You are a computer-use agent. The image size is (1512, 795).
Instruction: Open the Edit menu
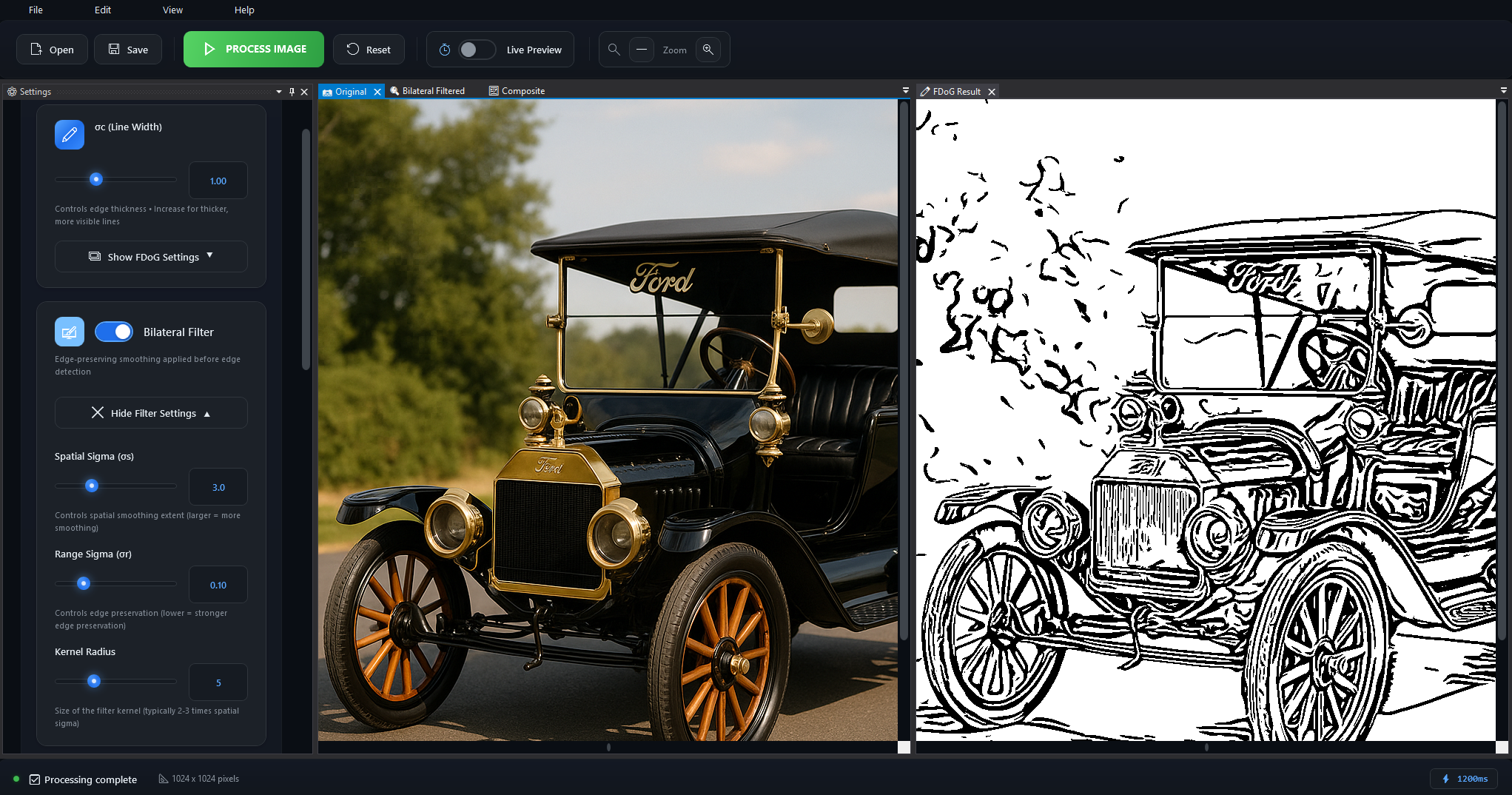(x=103, y=10)
